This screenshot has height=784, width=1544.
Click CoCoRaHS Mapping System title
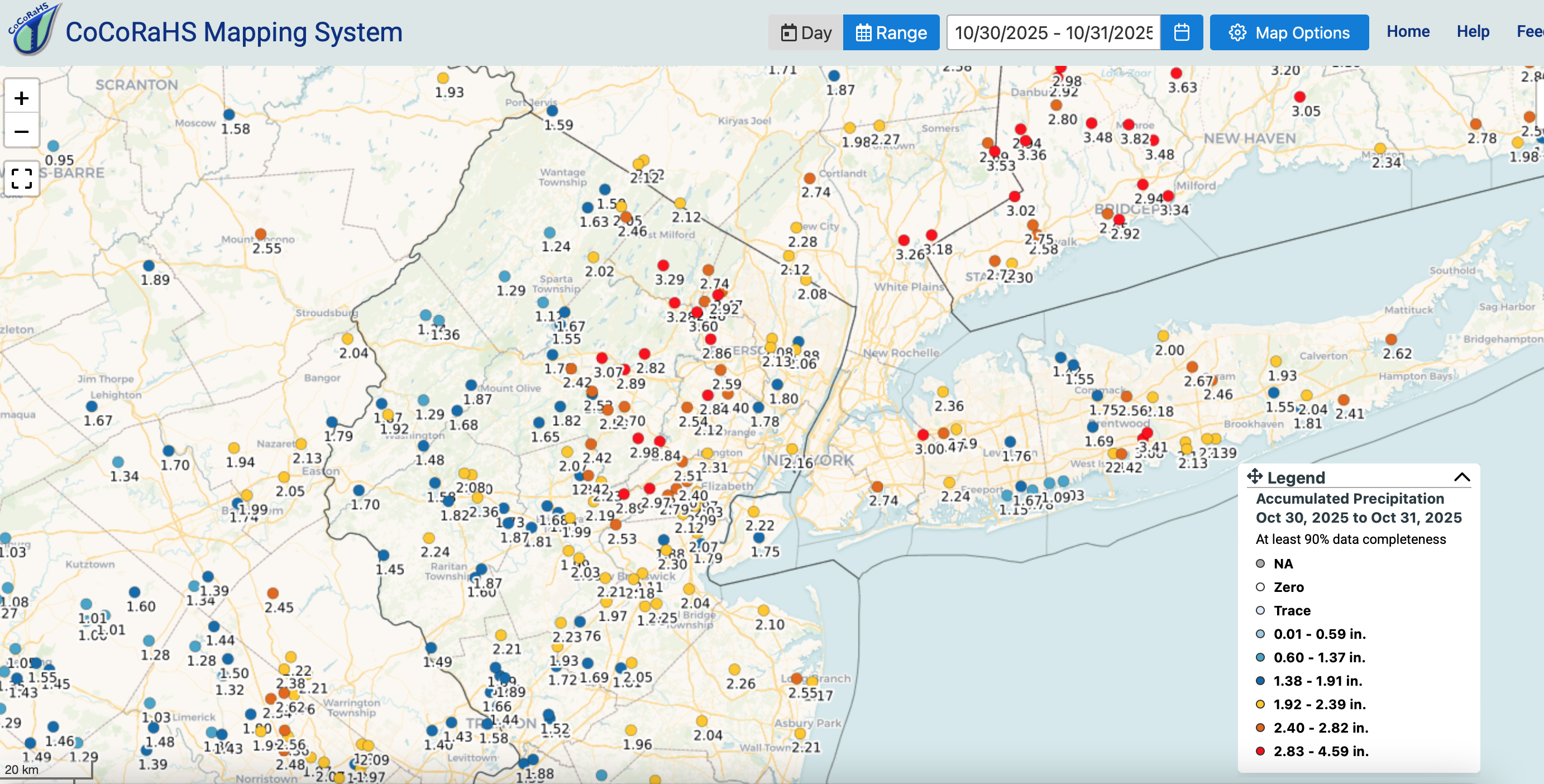point(234,32)
